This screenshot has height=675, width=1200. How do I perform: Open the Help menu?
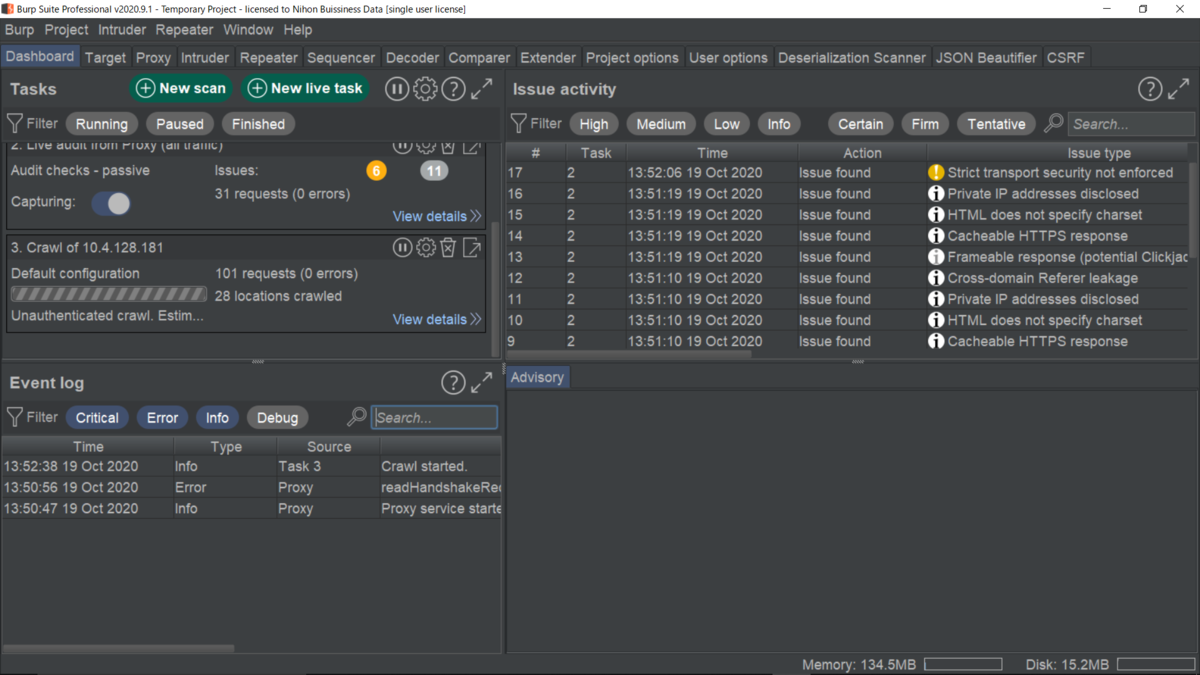298,30
